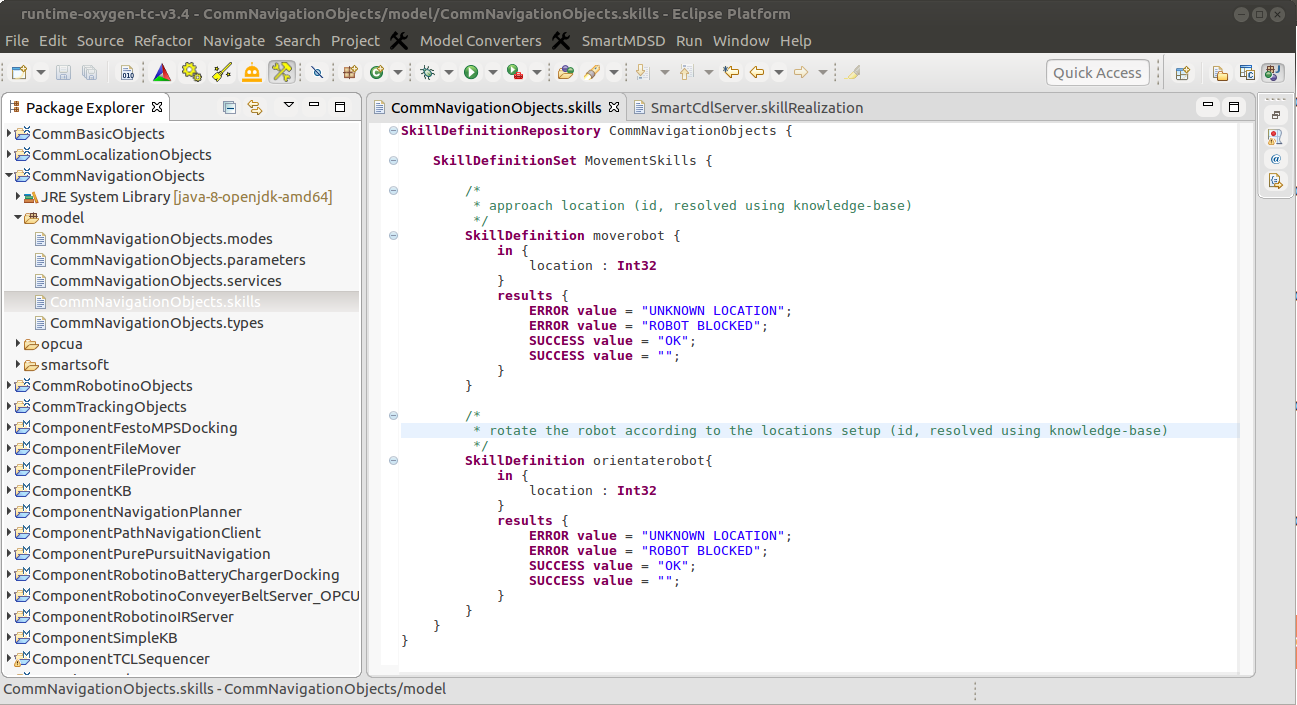This screenshot has width=1297, height=705.
Task: Close the CommNavigationObjects.skills editor tab
Action: coord(614,107)
